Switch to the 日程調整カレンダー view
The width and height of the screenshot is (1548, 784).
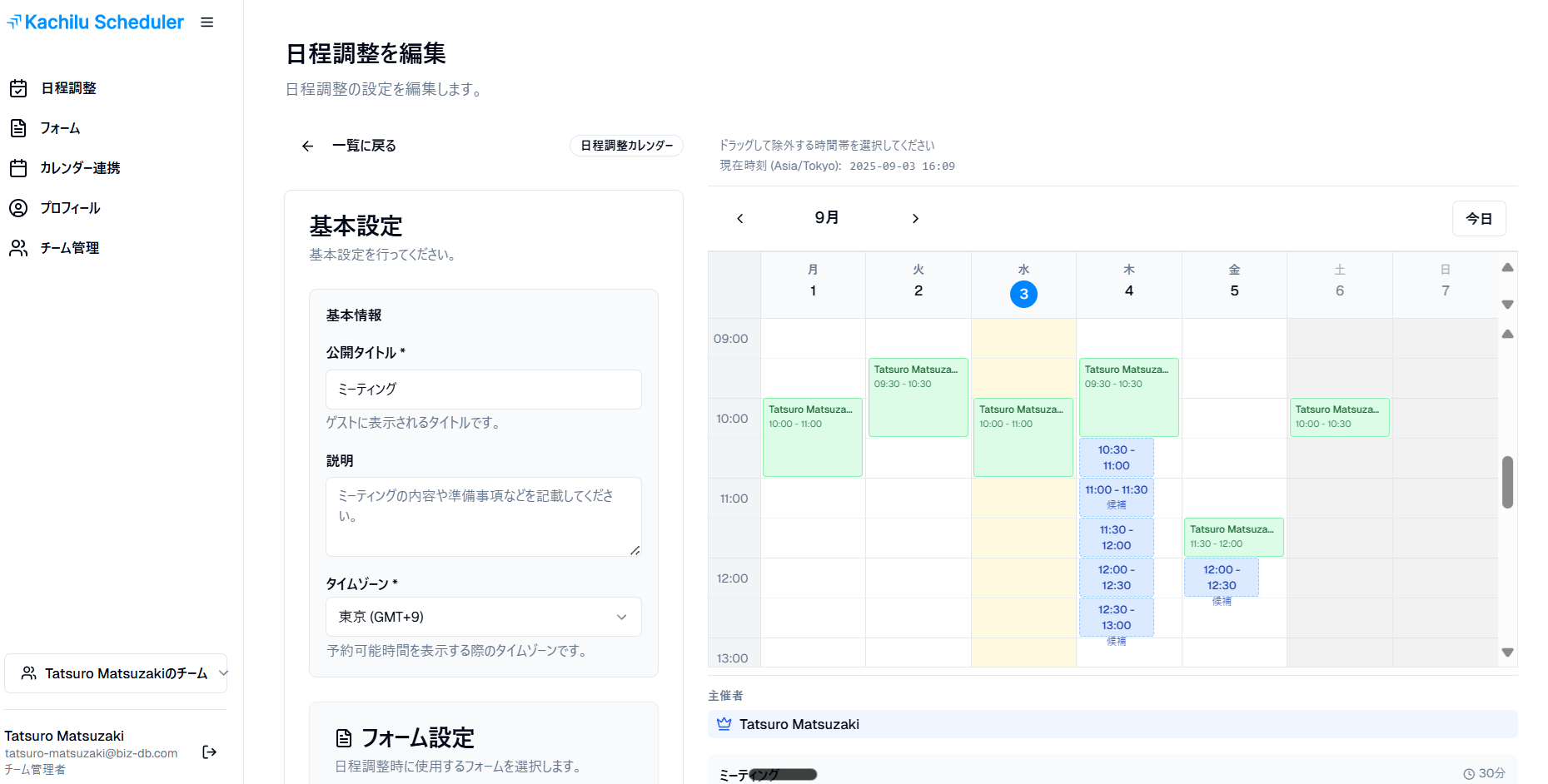point(626,145)
